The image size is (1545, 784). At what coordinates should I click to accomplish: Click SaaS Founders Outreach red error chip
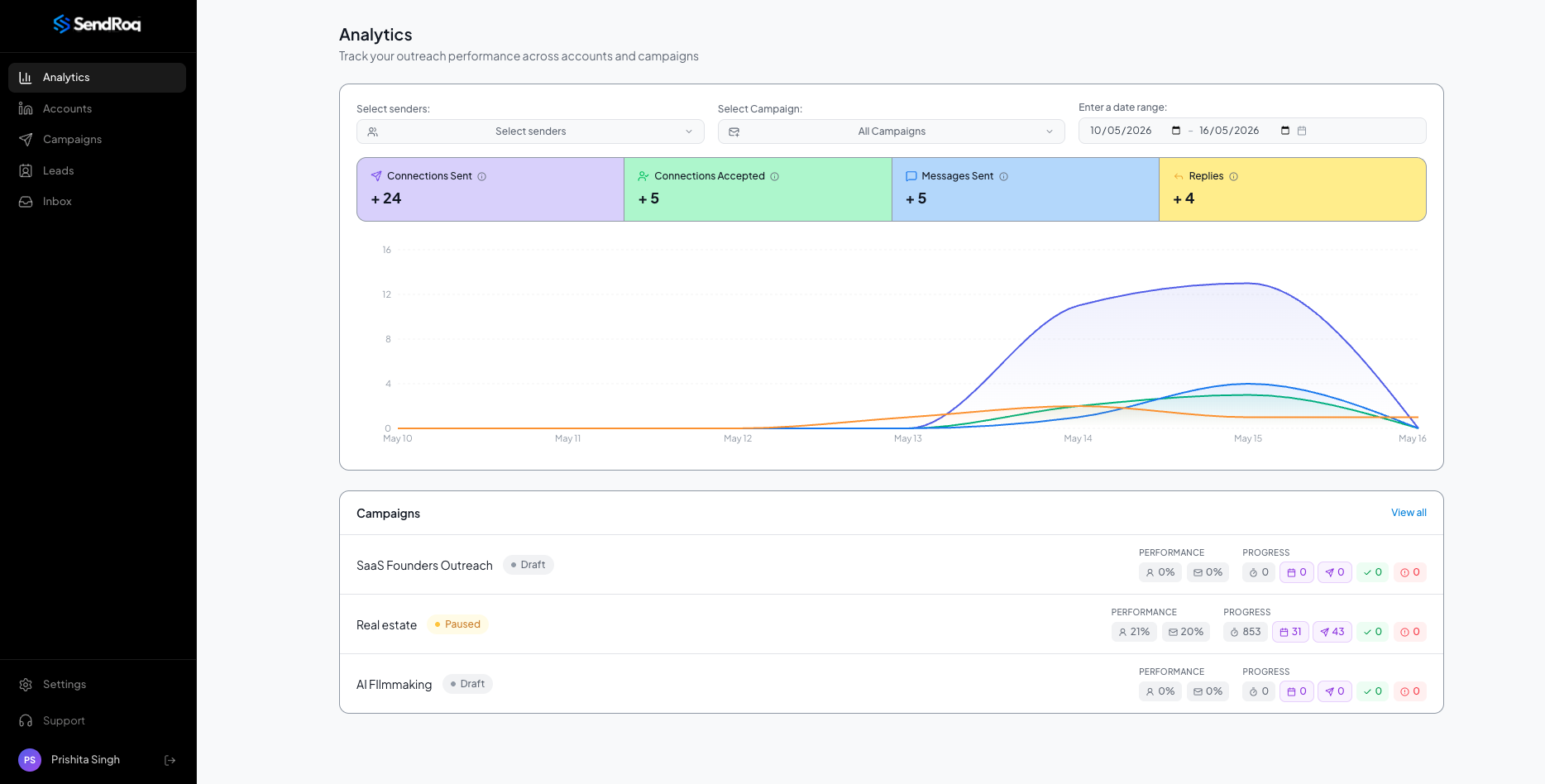tap(1410, 572)
